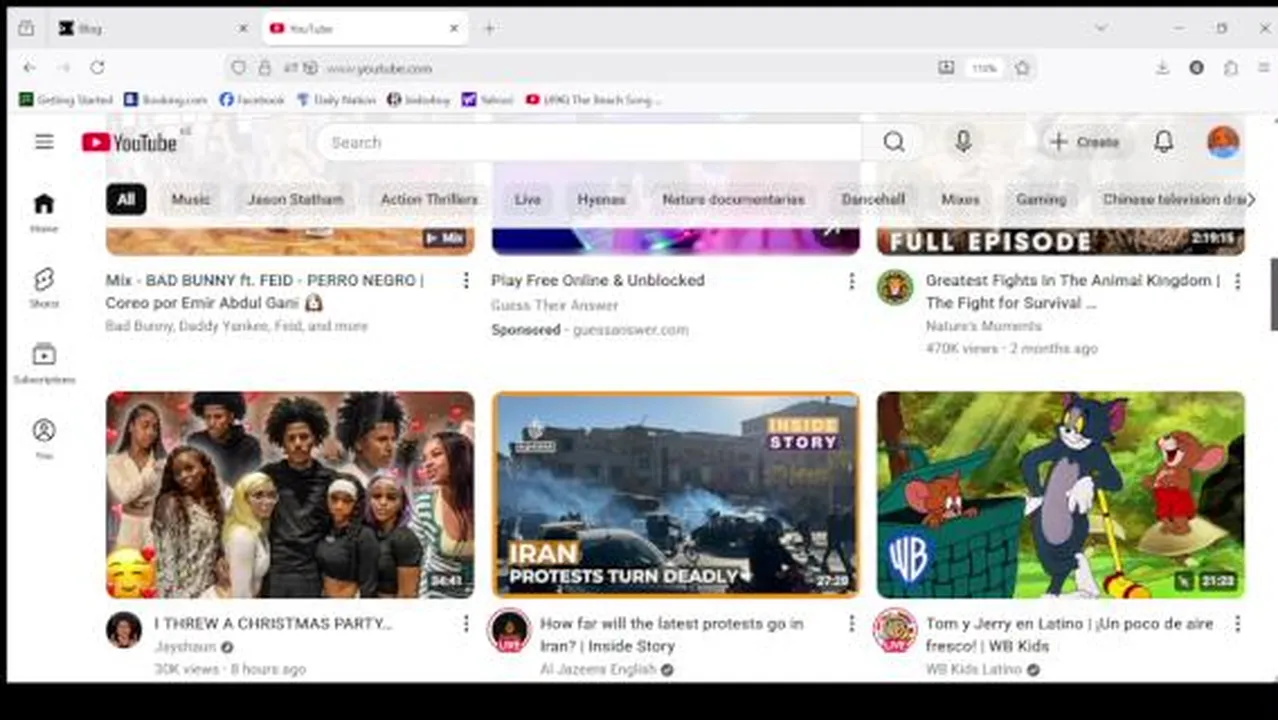
Task: Select the All filter chip
Action: [126, 199]
